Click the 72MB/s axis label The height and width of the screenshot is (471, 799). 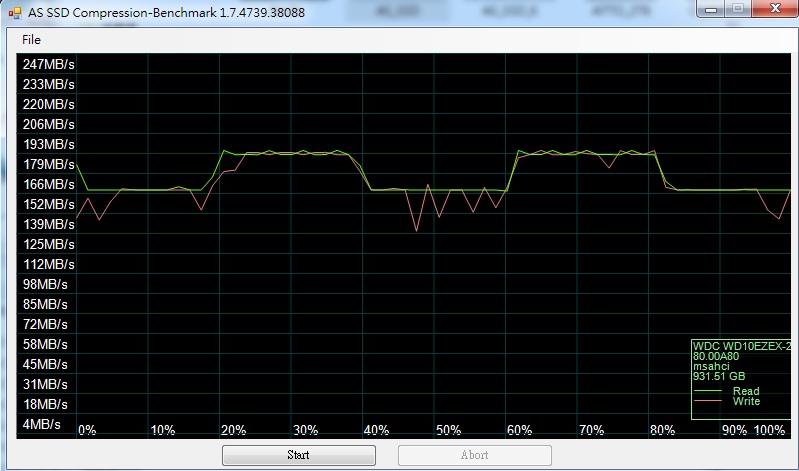coord(45,324)
